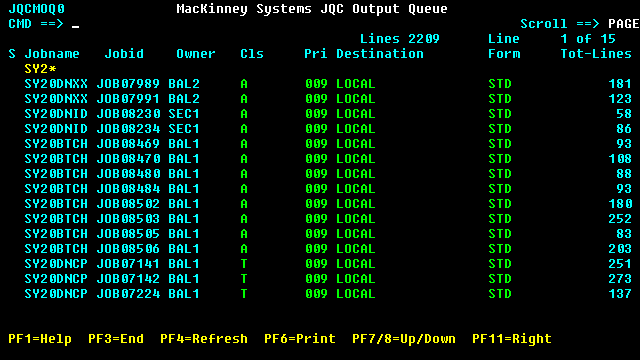The width and height of the screenshot is (640, 360).
Task: Click PF7/8=Up/Down function key label
Action: coord(404,339)
